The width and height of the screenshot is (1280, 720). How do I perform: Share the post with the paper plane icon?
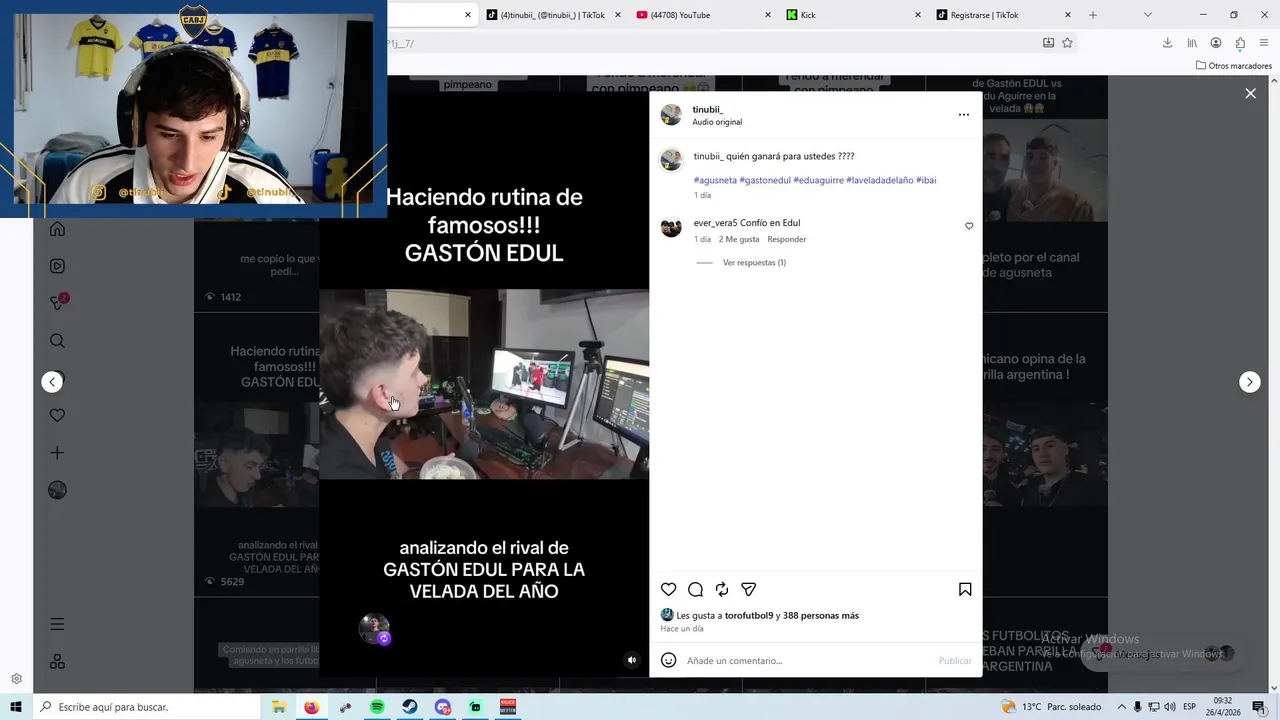pos(748,590)
